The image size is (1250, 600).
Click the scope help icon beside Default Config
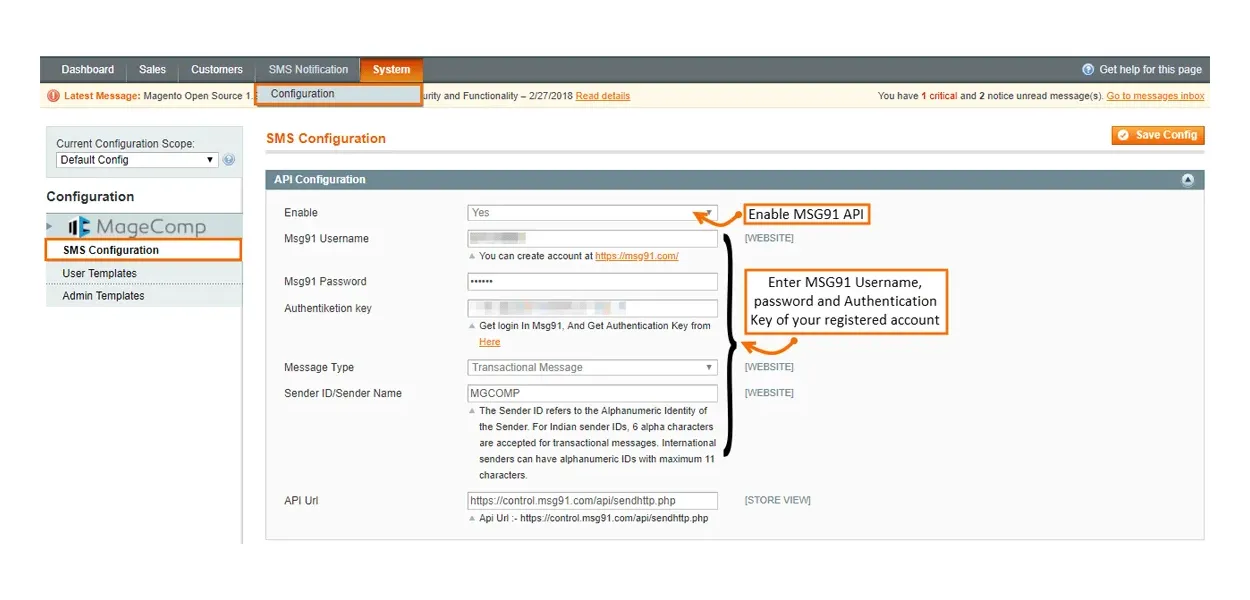point(229,160)
